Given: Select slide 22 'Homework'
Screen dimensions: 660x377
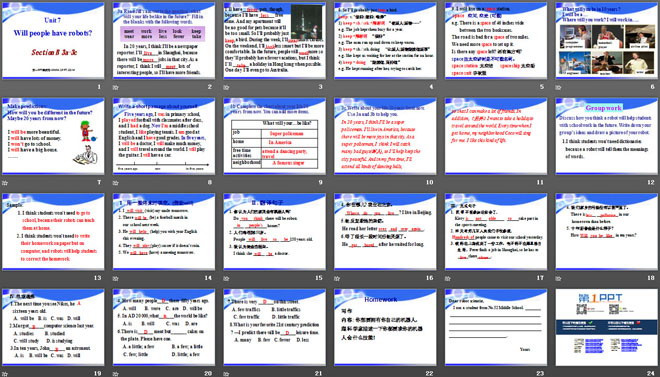Looking at the screenshot, I should [x=385, y=327].
